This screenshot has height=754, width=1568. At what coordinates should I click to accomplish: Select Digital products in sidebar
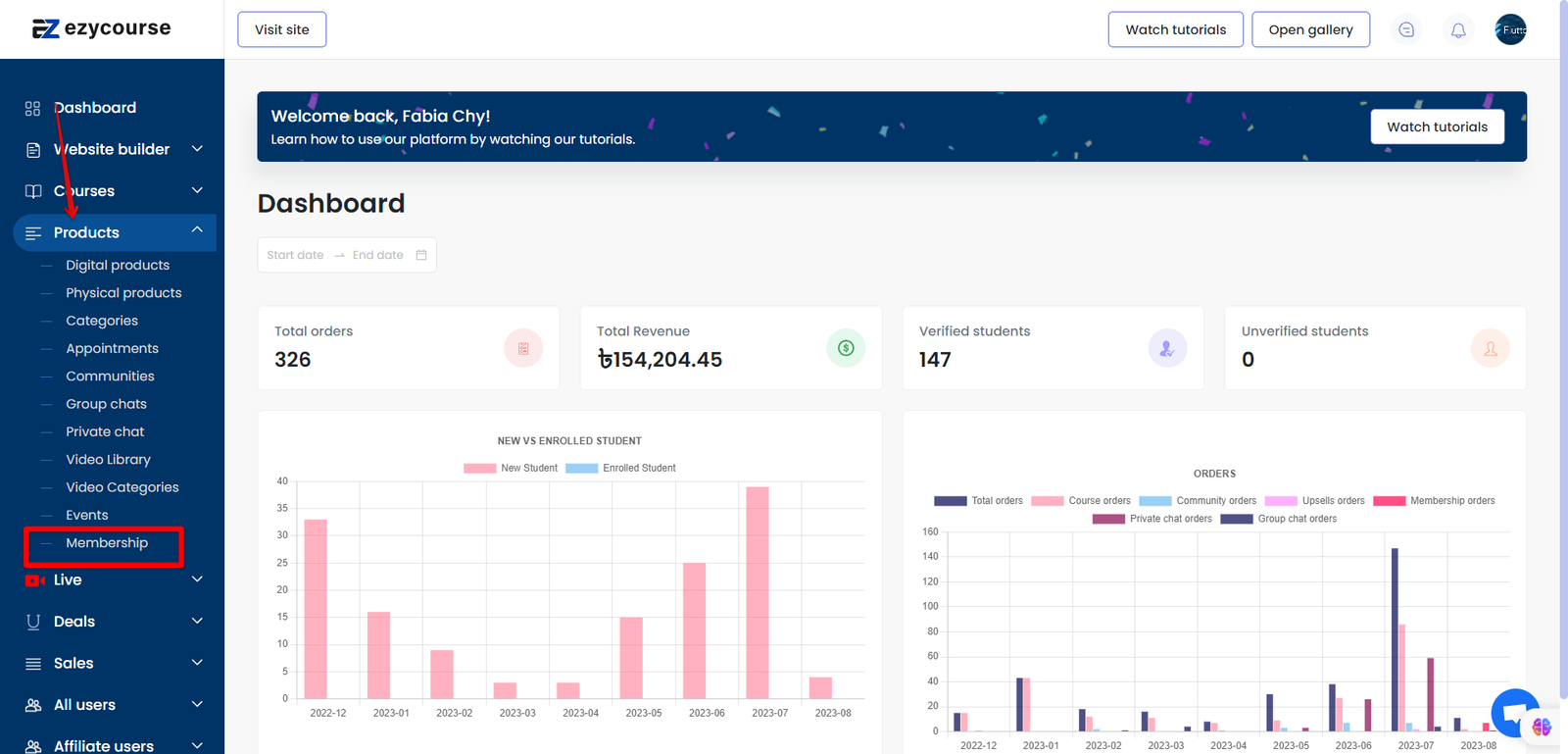(118, 265)
